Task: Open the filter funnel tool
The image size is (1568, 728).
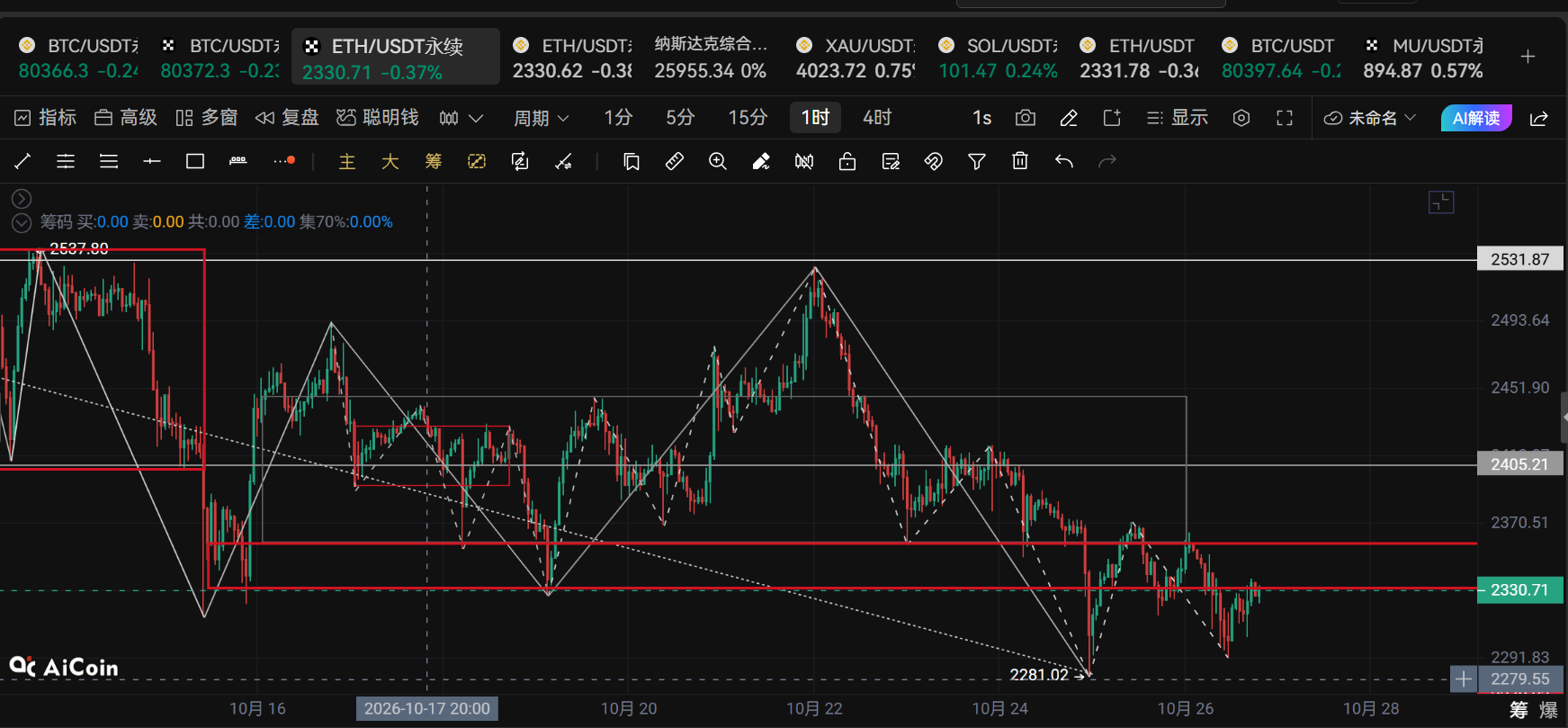Action: pos(977,161)
